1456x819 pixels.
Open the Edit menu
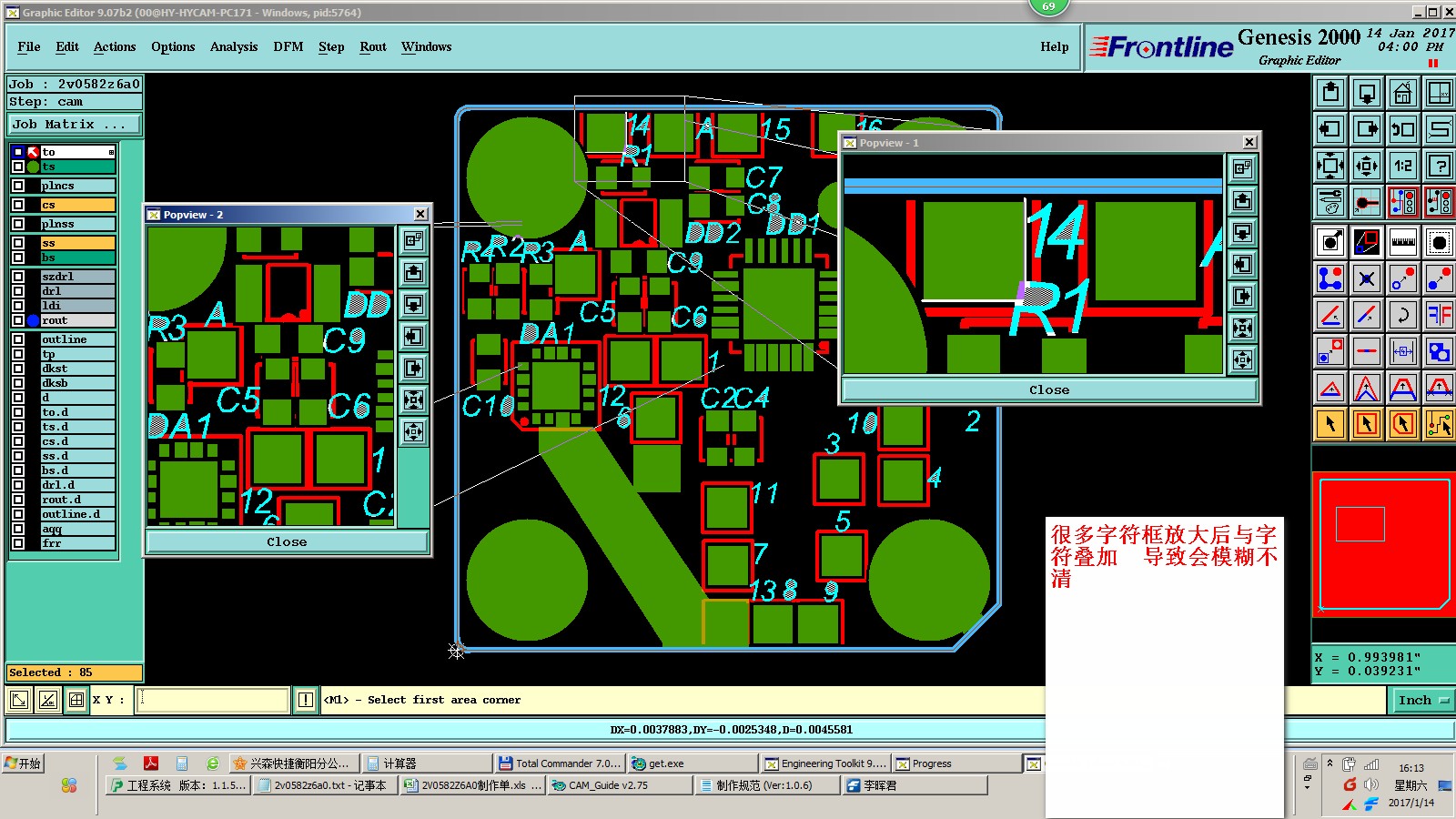coord(67,46)
